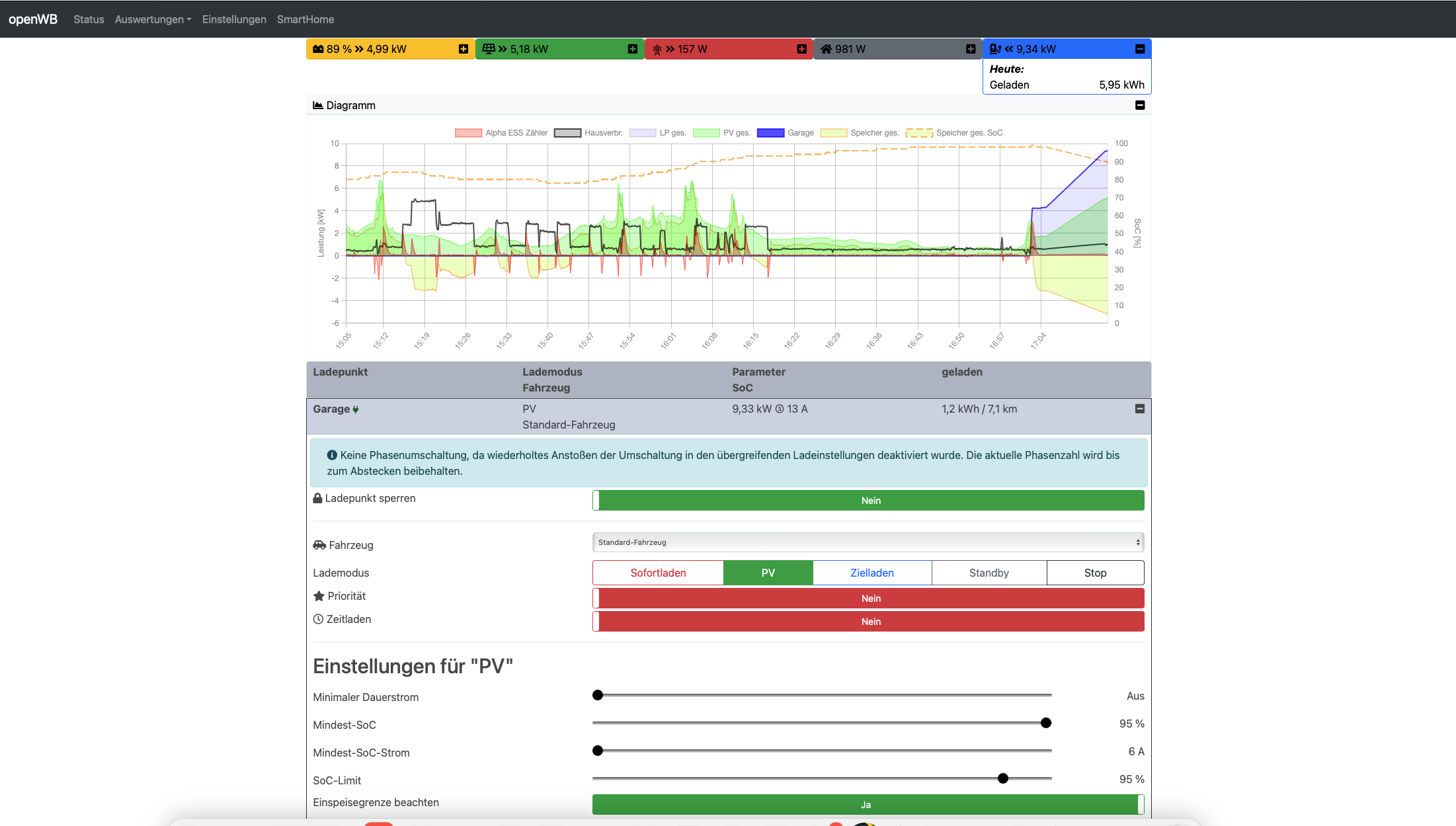Collapse the charge point 9,34 kW card
The image size is (1456, 826).
coord(1140,49)
